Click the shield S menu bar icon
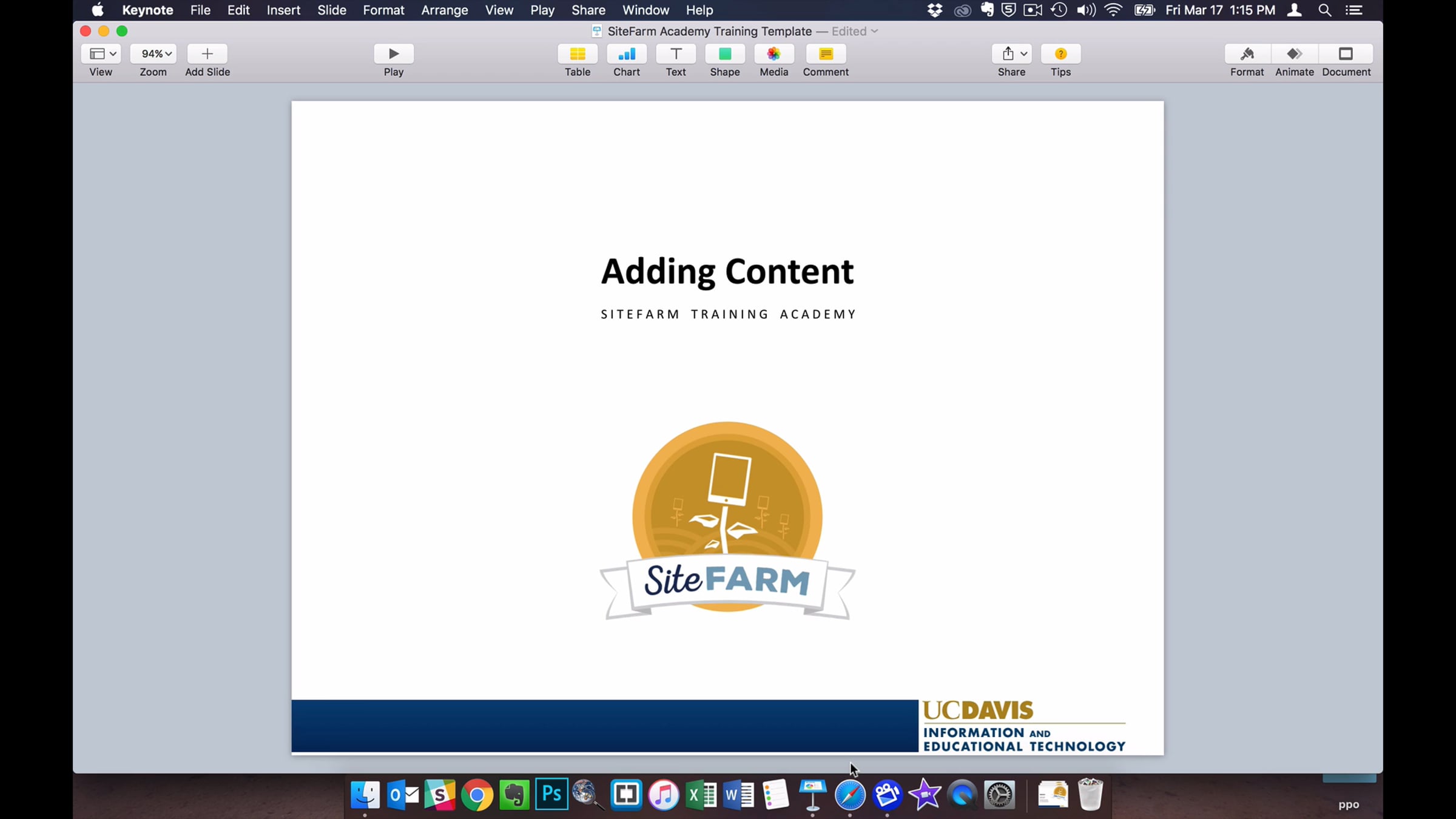The image size is (1456, 819). coord(1009,10)
